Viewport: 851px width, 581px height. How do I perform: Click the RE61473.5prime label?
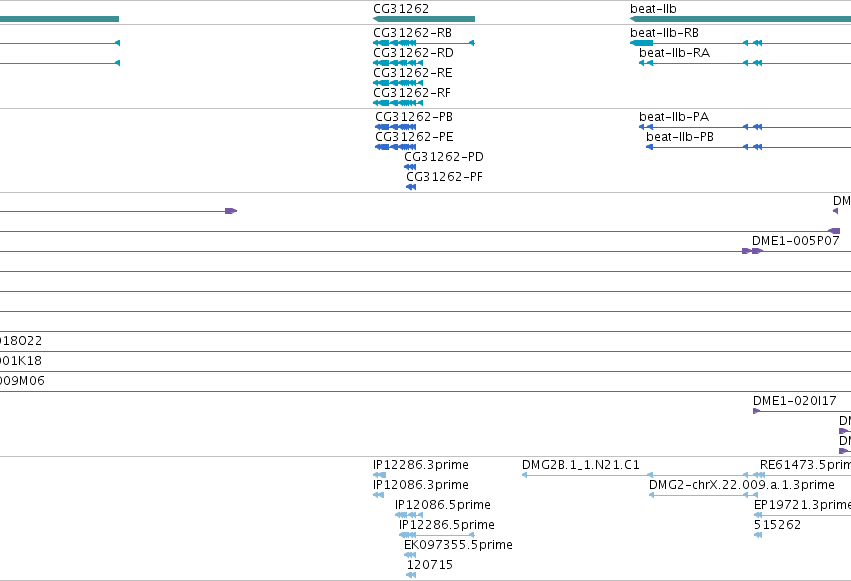click(805, 465)
